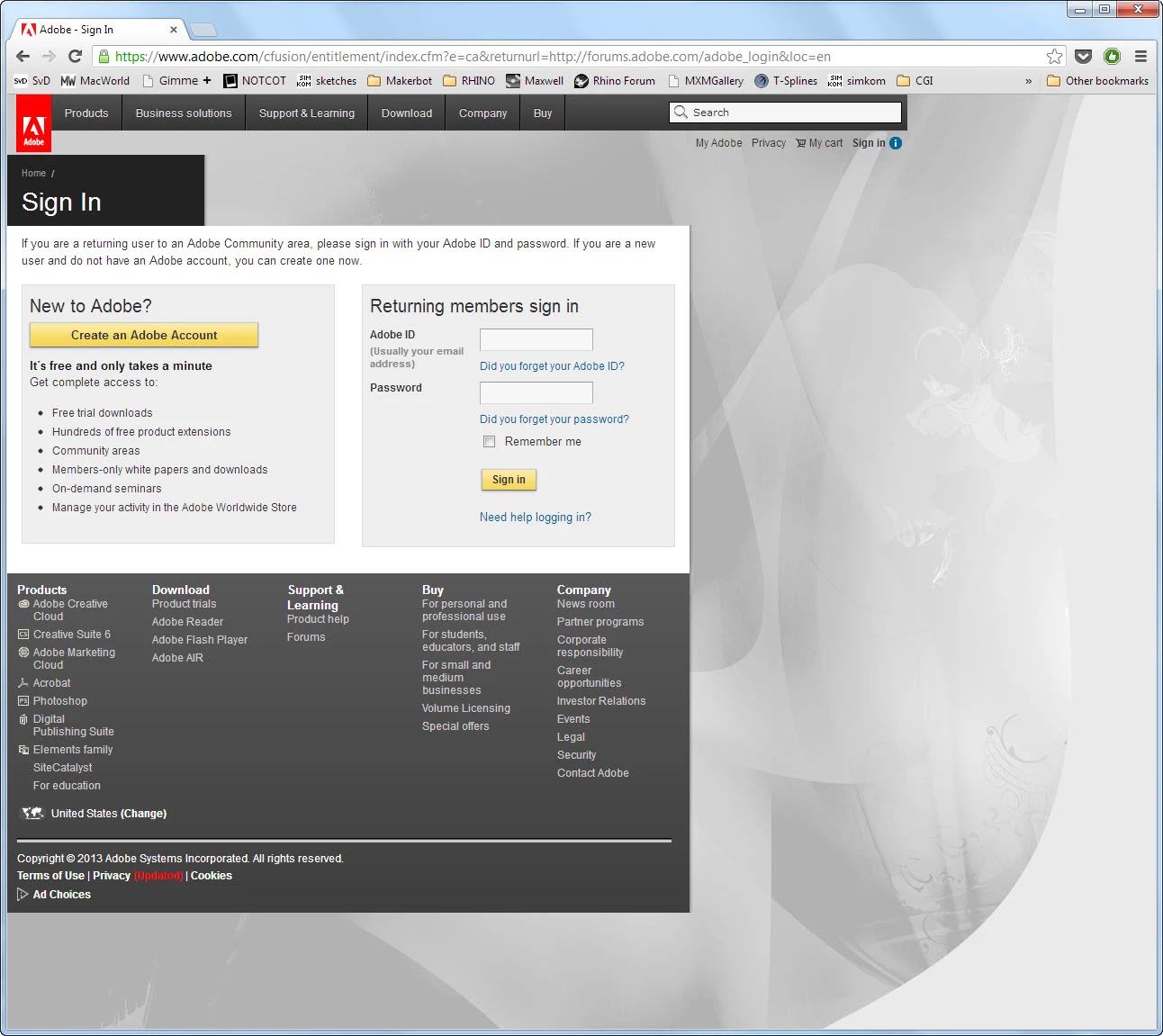
Task: Click Terms of Use link
Action: coord(50,876)
